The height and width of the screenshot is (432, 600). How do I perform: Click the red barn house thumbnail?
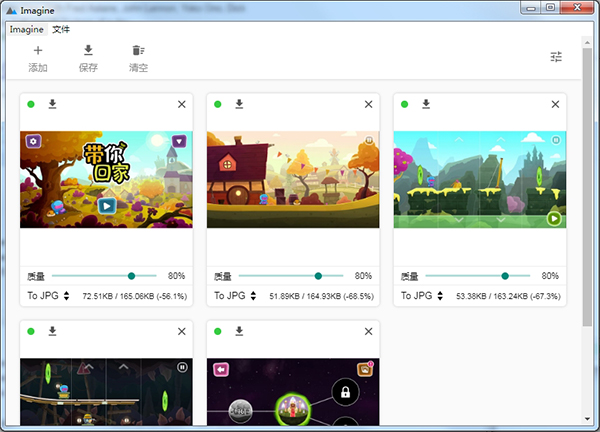click(x=293, y=179)
